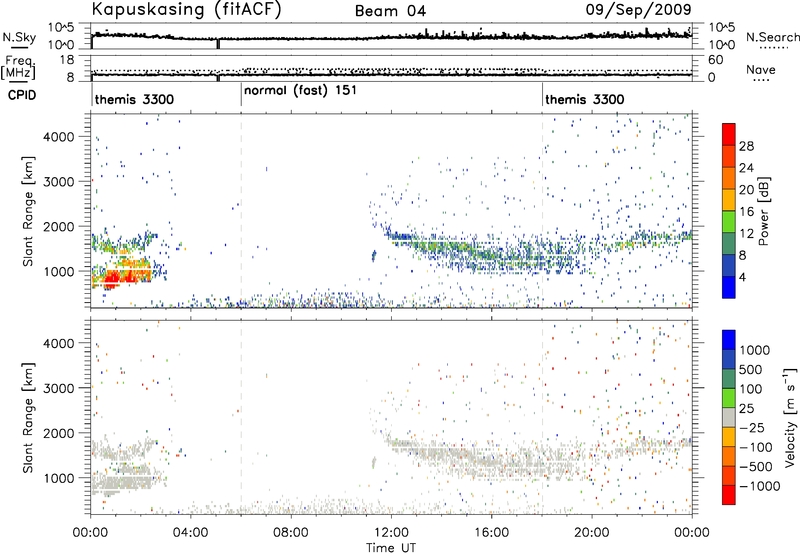Click the Kapuskasing (fitACF) plot title
Viewport: 800px width, 554px height.
(186, 9)
